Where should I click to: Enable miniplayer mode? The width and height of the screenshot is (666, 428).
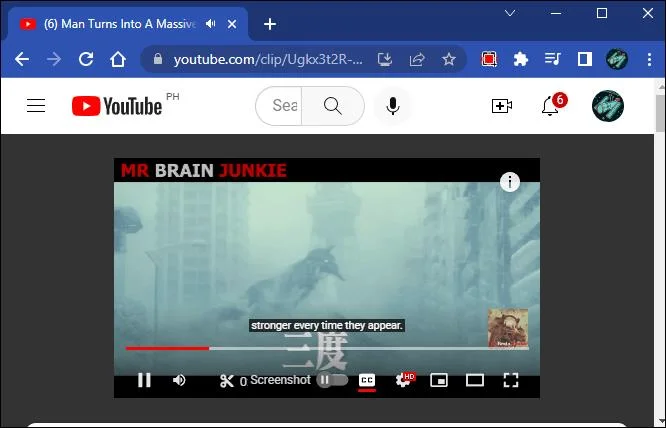point(439,380)
